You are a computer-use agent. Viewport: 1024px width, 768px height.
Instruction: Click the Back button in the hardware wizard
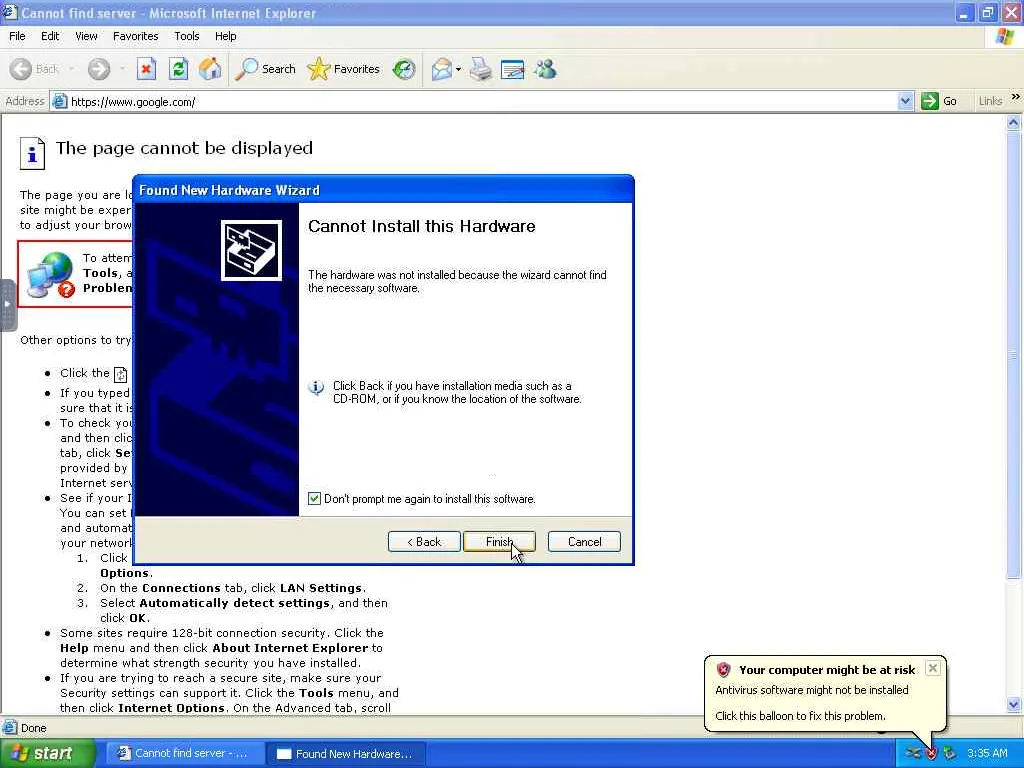click(x=424, y=541)
